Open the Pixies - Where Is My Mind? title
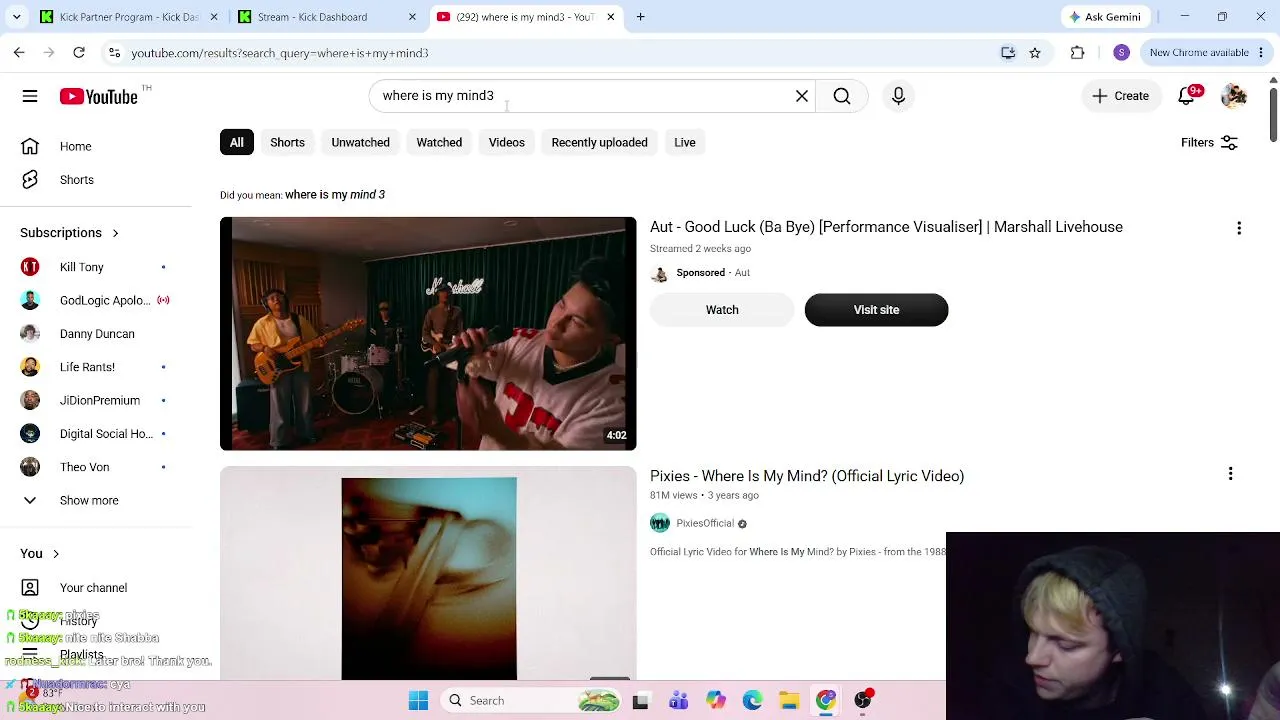 pos(807,476)
